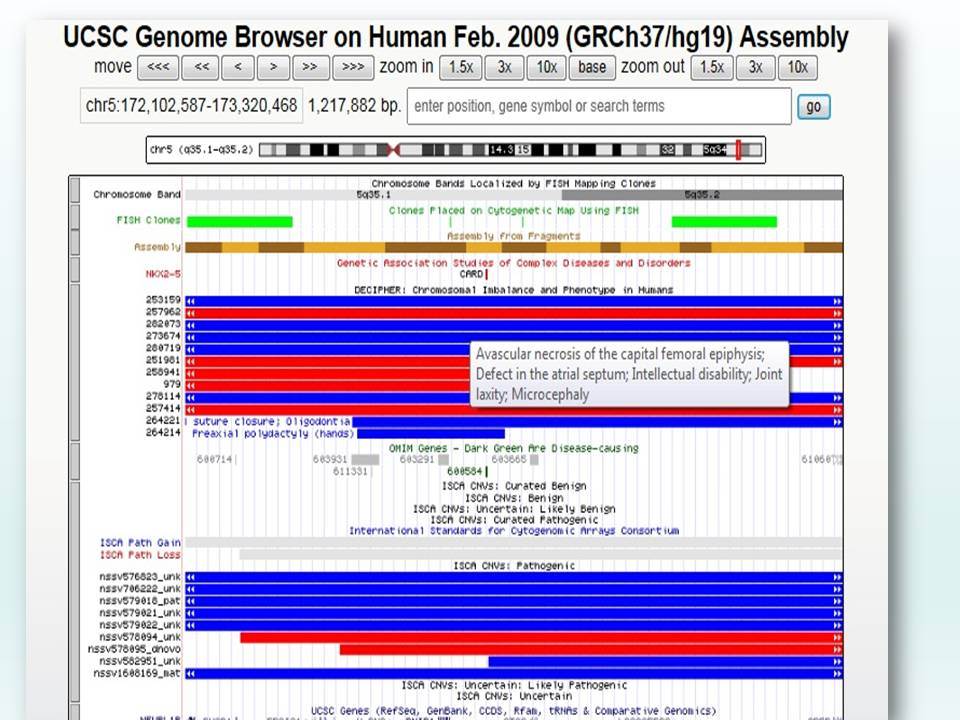
Task: Select ISCA variant nssv706222_unk
Action: tap(514, 589)
